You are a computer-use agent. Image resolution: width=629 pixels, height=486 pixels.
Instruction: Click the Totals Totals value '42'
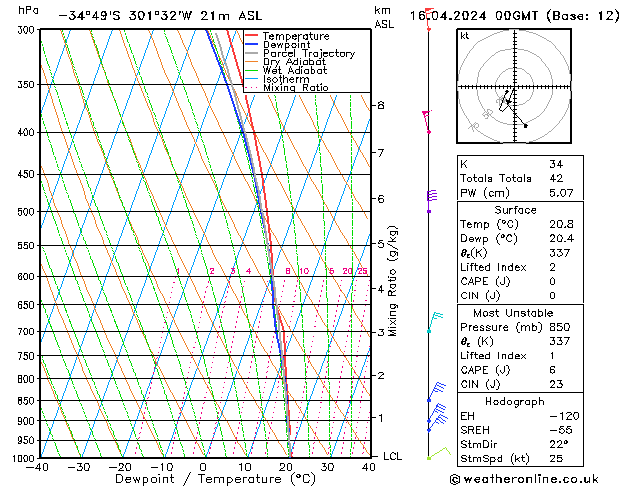[556, 178]
